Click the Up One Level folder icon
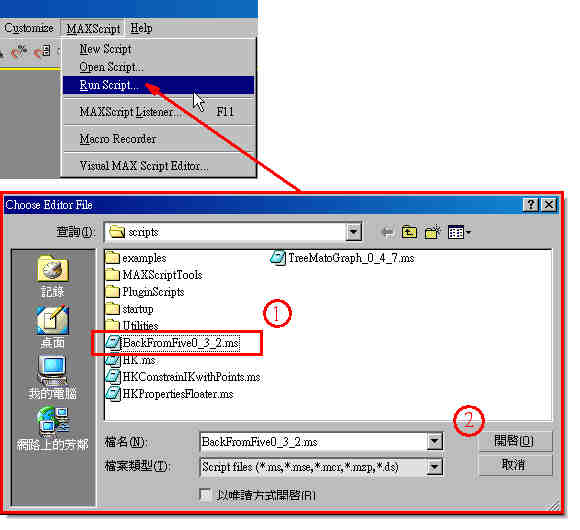Screen dimensions: 580x530 pyautogui.click(x=409, y=232)
